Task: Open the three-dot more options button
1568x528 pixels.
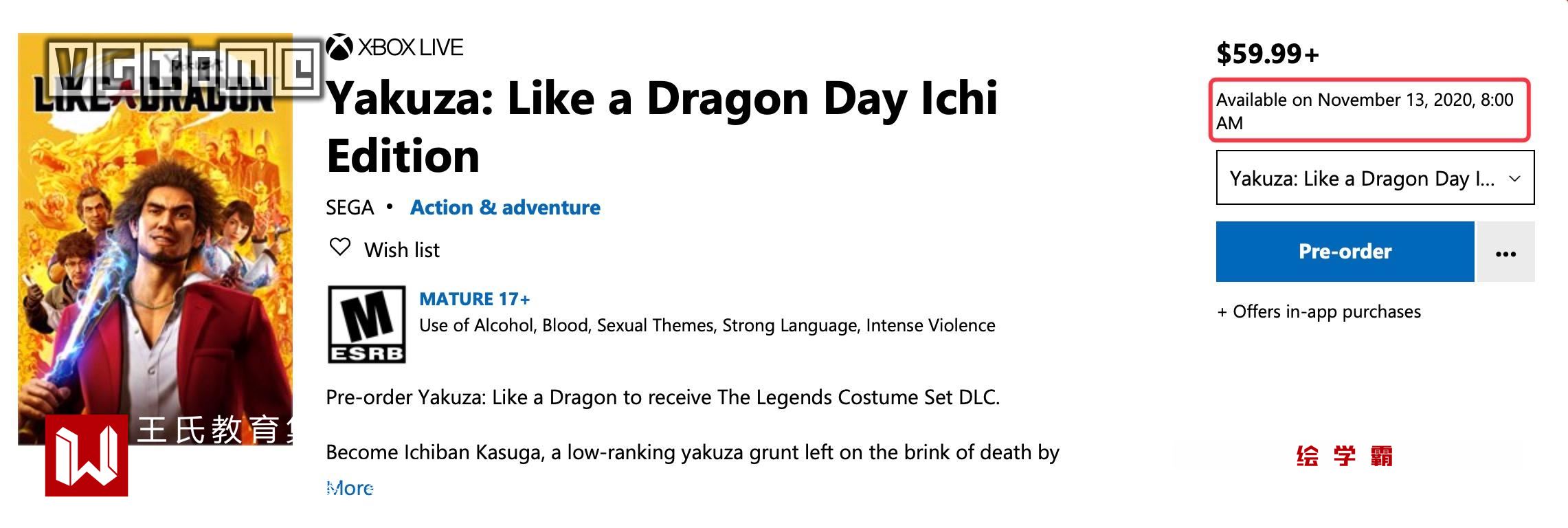Action: 1505,252
